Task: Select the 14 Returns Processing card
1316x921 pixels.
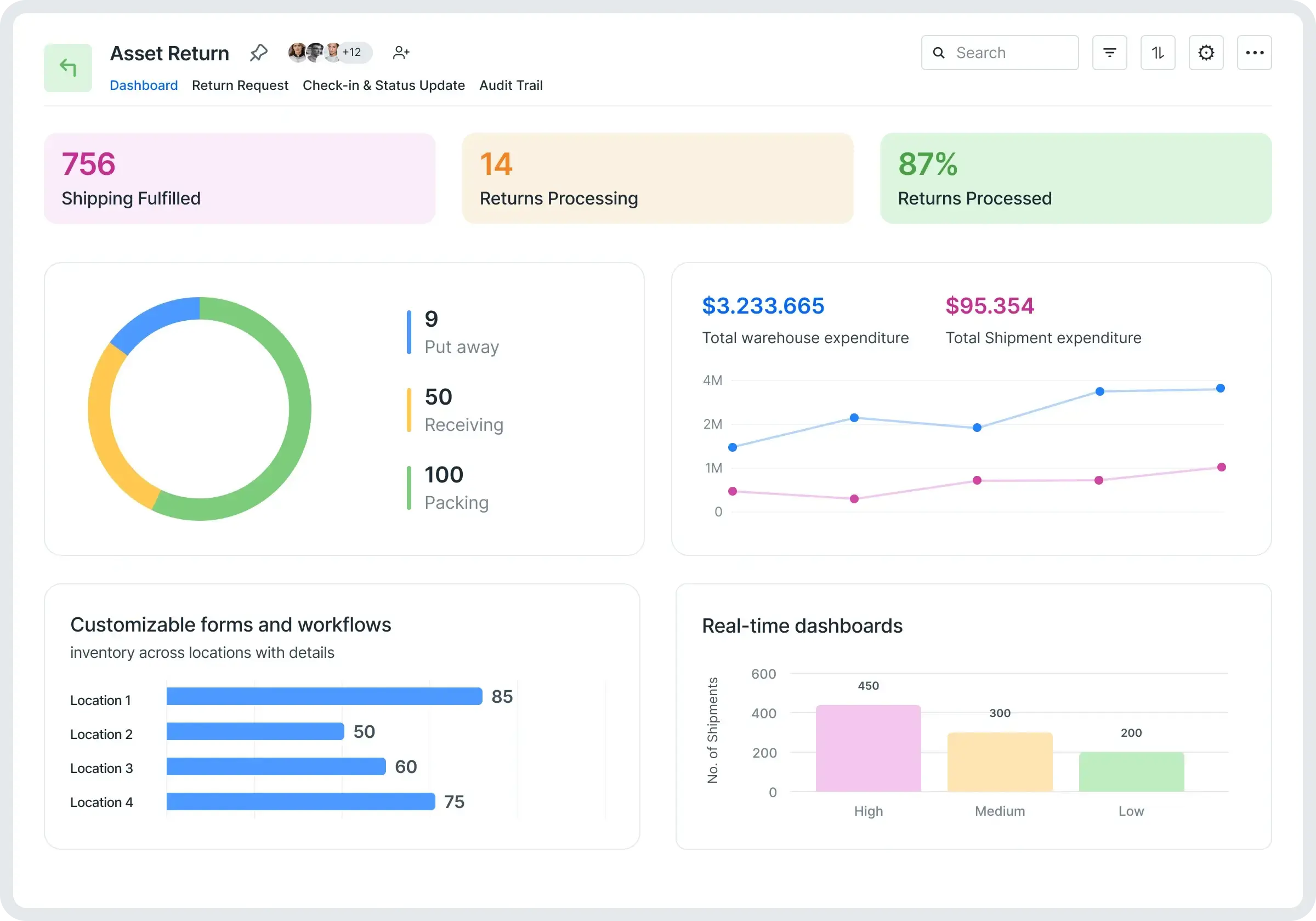Action: point(657,178)
